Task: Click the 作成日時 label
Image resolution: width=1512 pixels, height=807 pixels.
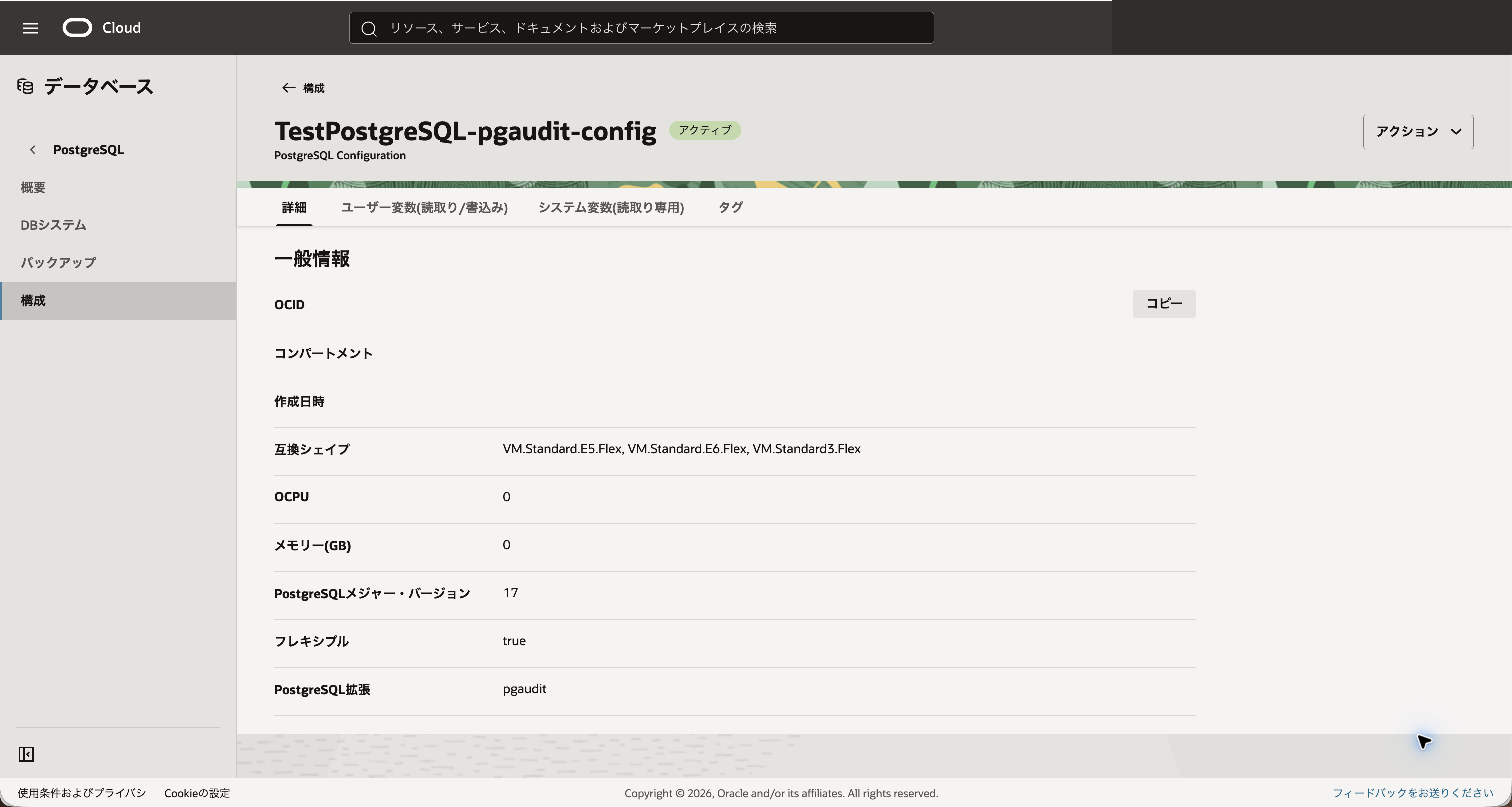Action: pyautogui.click(x=299, y=401)
